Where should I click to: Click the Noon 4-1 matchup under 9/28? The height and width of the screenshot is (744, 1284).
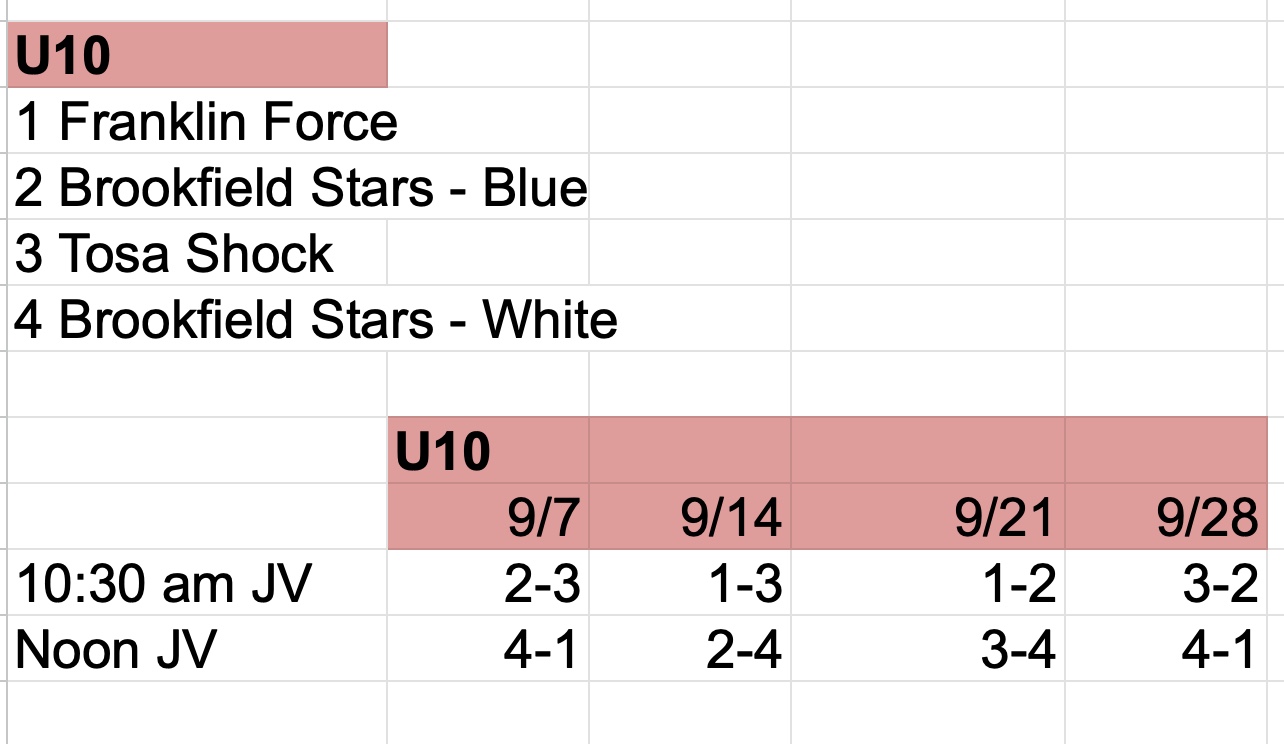click(1166, 650)
